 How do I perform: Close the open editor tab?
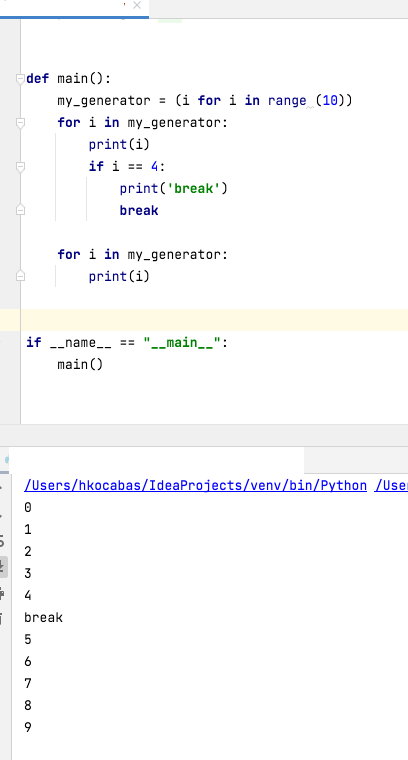point(137,5)
